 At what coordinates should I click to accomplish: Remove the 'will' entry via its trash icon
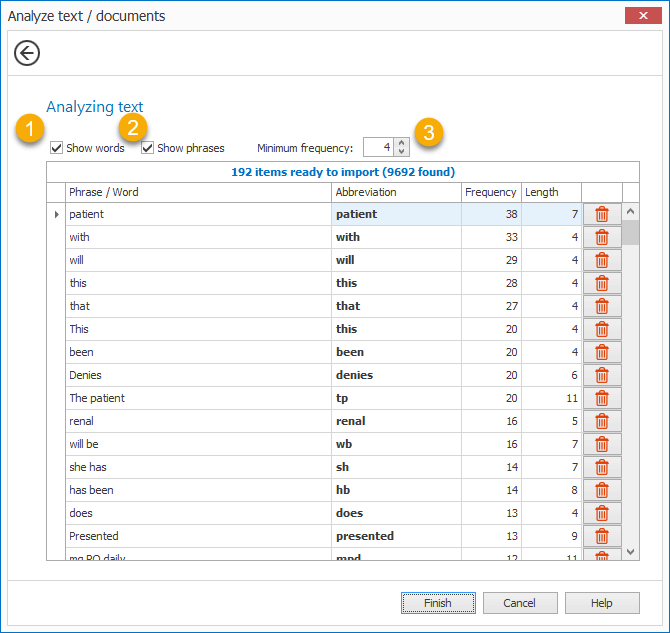[x=602, y=260]
